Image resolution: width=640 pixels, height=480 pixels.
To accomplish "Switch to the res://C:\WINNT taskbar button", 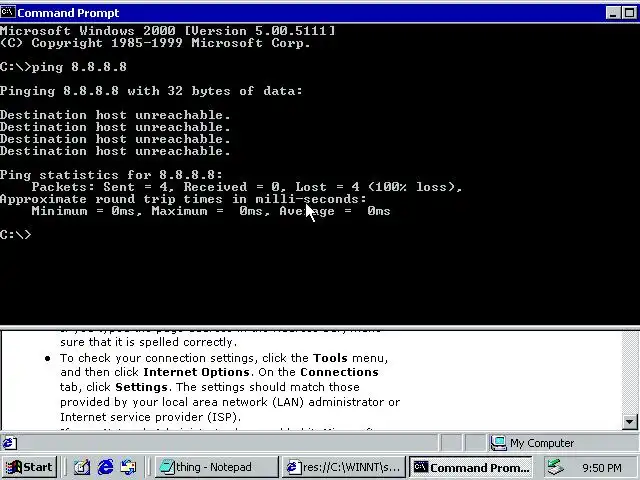I will [343, 467].
